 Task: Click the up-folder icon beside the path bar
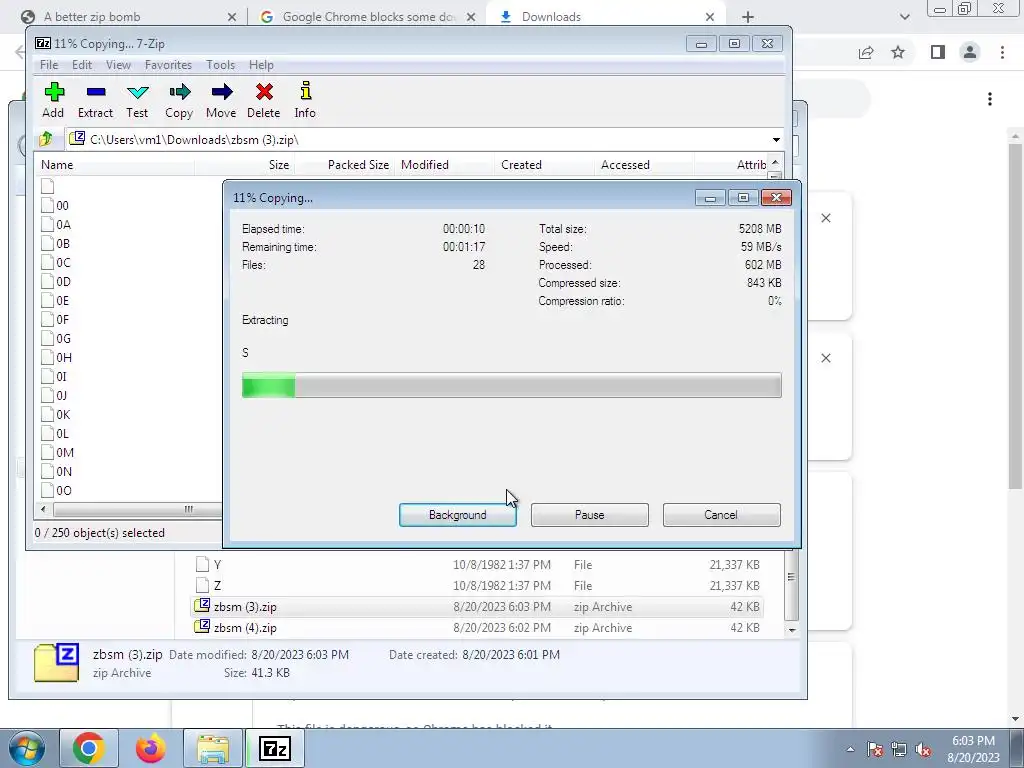(x=46, y=139)
